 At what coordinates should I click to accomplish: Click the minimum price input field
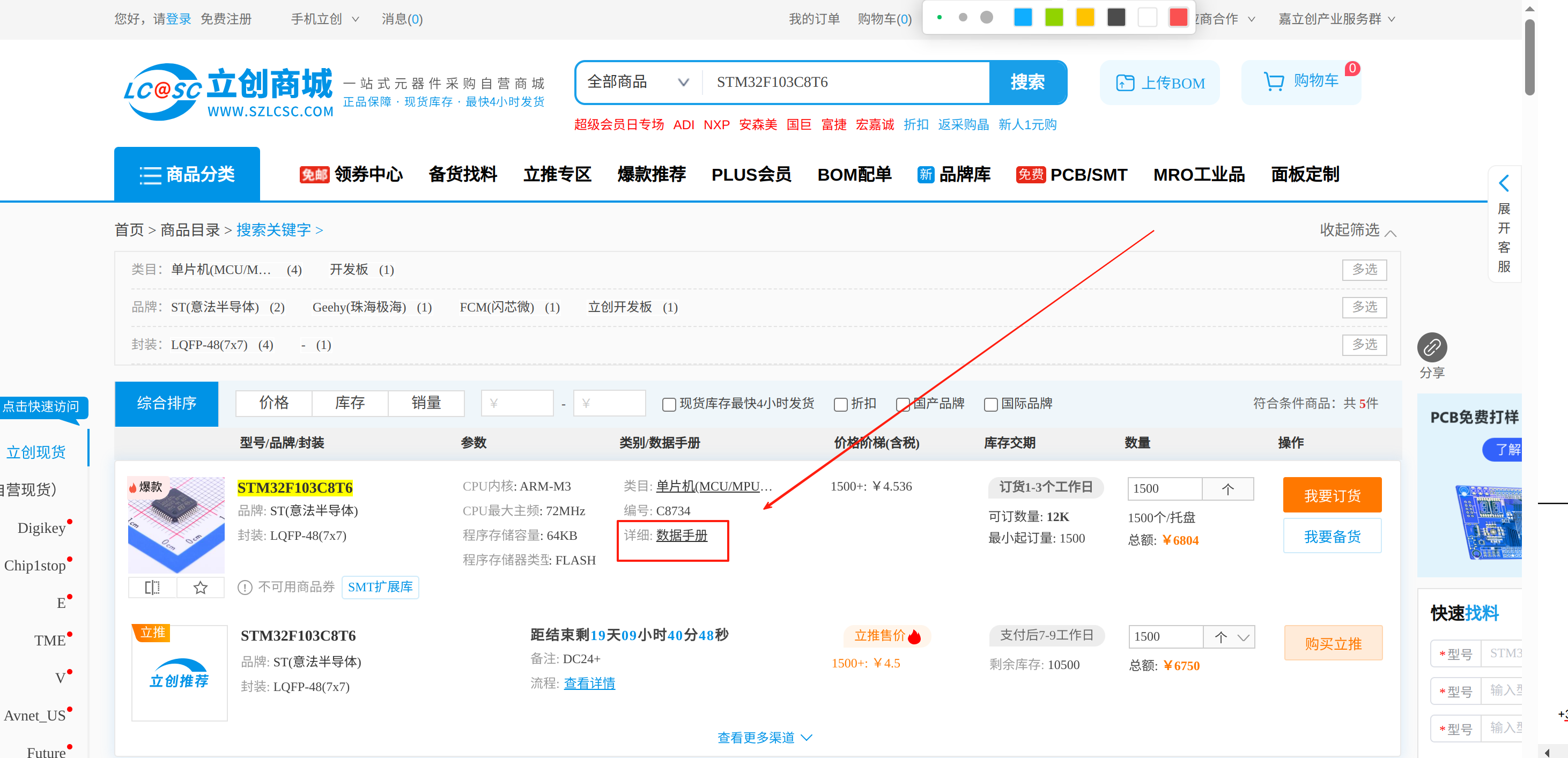[x=517, y=403]
